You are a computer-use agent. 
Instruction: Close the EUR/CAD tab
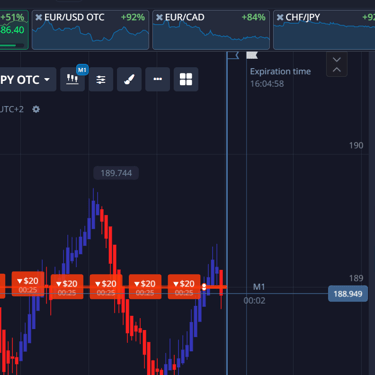click(x=159, y=17)
